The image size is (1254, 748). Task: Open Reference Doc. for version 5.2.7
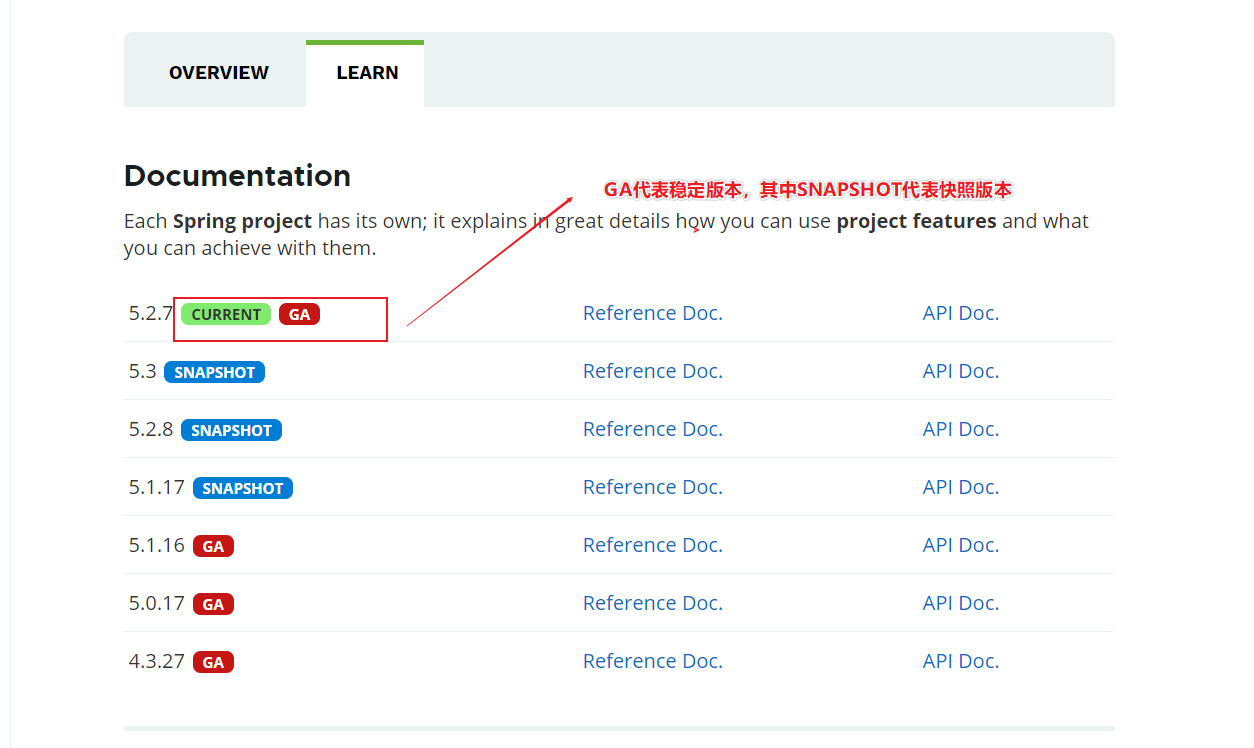click(652, 313)
